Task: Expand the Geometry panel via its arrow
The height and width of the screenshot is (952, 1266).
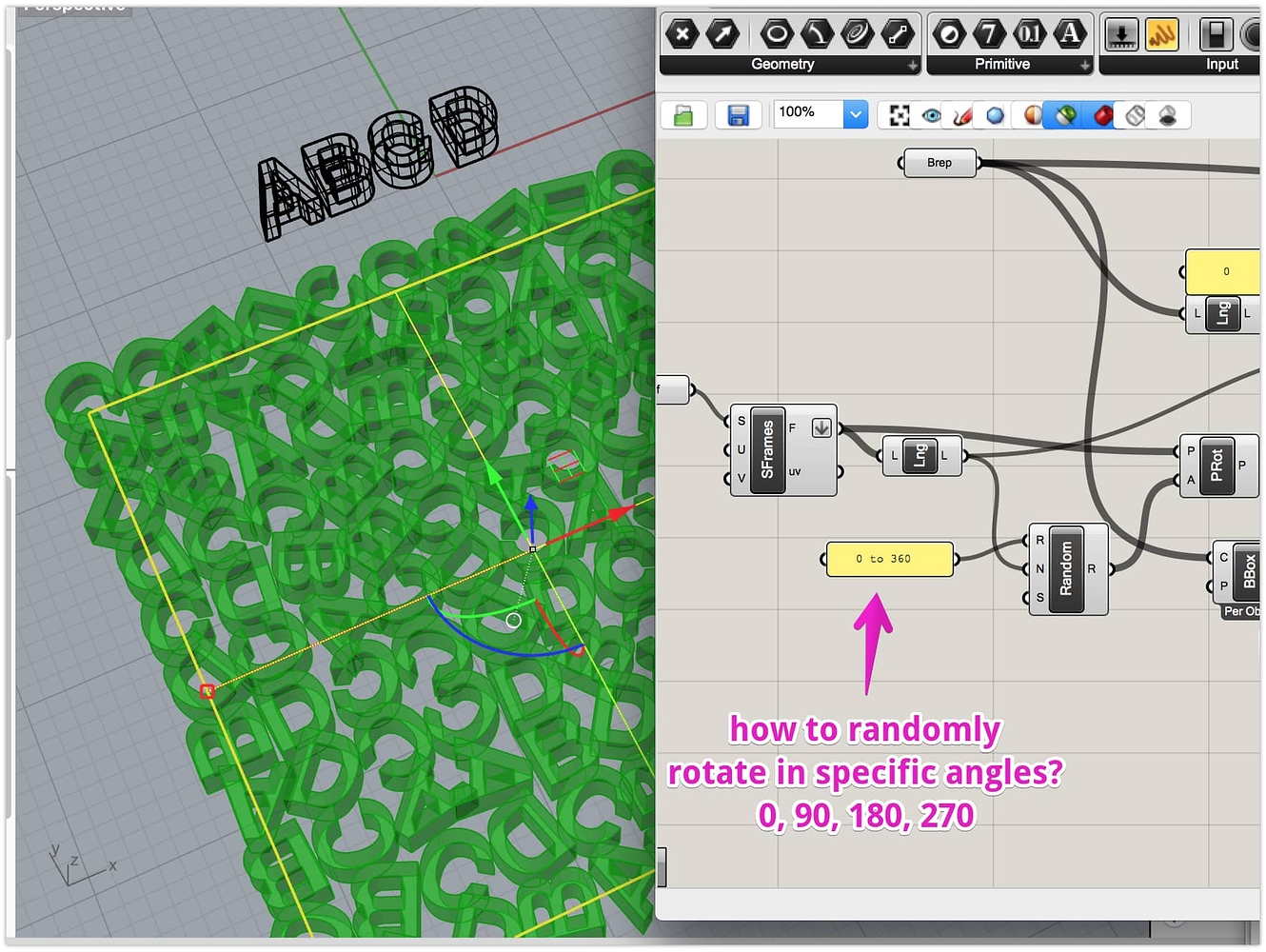Action: (x=913, y=66)
